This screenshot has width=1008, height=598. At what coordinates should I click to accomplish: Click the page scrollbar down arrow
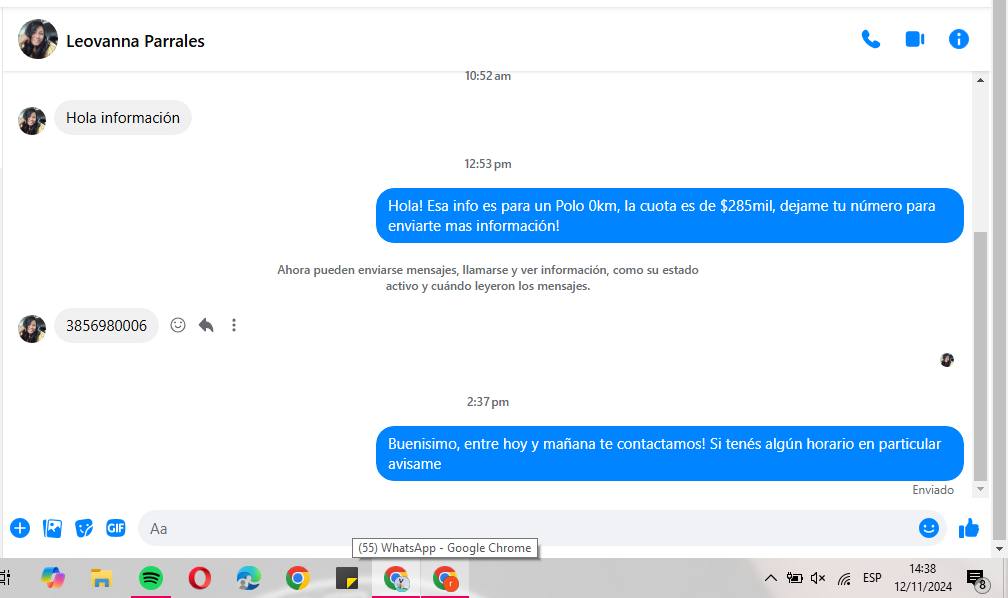(x=1000, y=549)
